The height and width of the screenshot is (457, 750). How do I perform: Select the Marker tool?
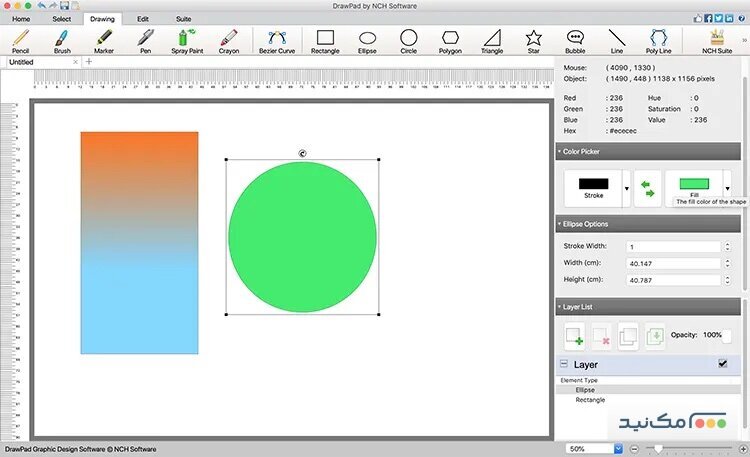coord(104,41)
